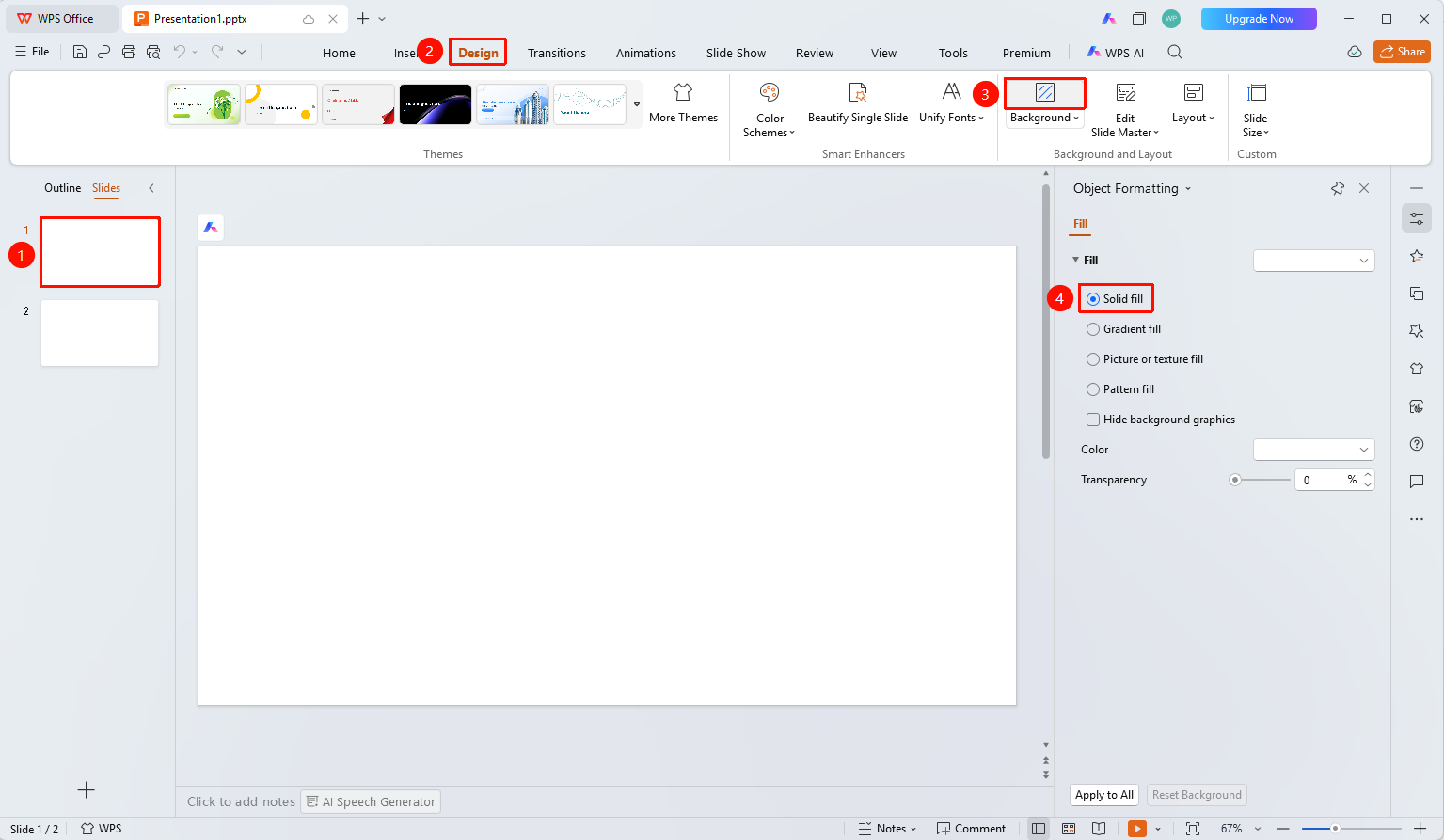
Task: Click the search magnifier icon in ribbon
Action: coord(1175,53)
